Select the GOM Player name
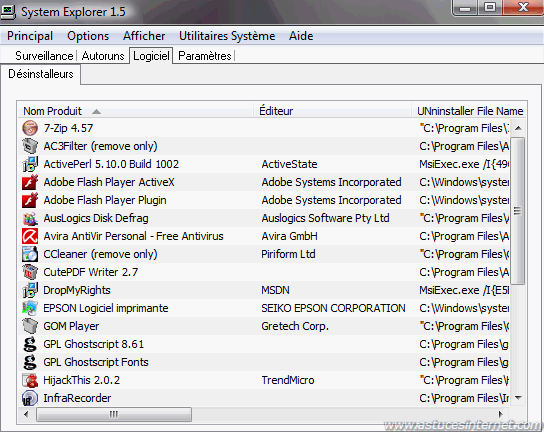Viewport: 544px width, 432px height. (71, 326)
